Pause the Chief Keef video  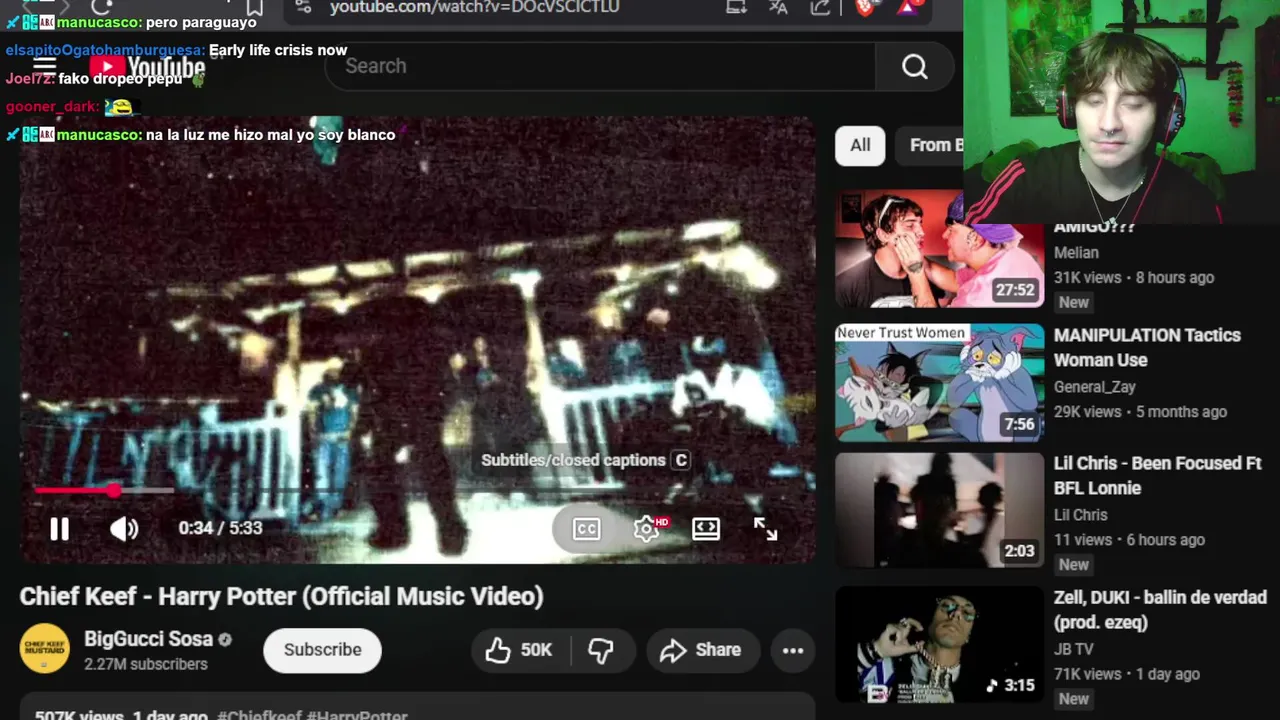click(60, 529)
